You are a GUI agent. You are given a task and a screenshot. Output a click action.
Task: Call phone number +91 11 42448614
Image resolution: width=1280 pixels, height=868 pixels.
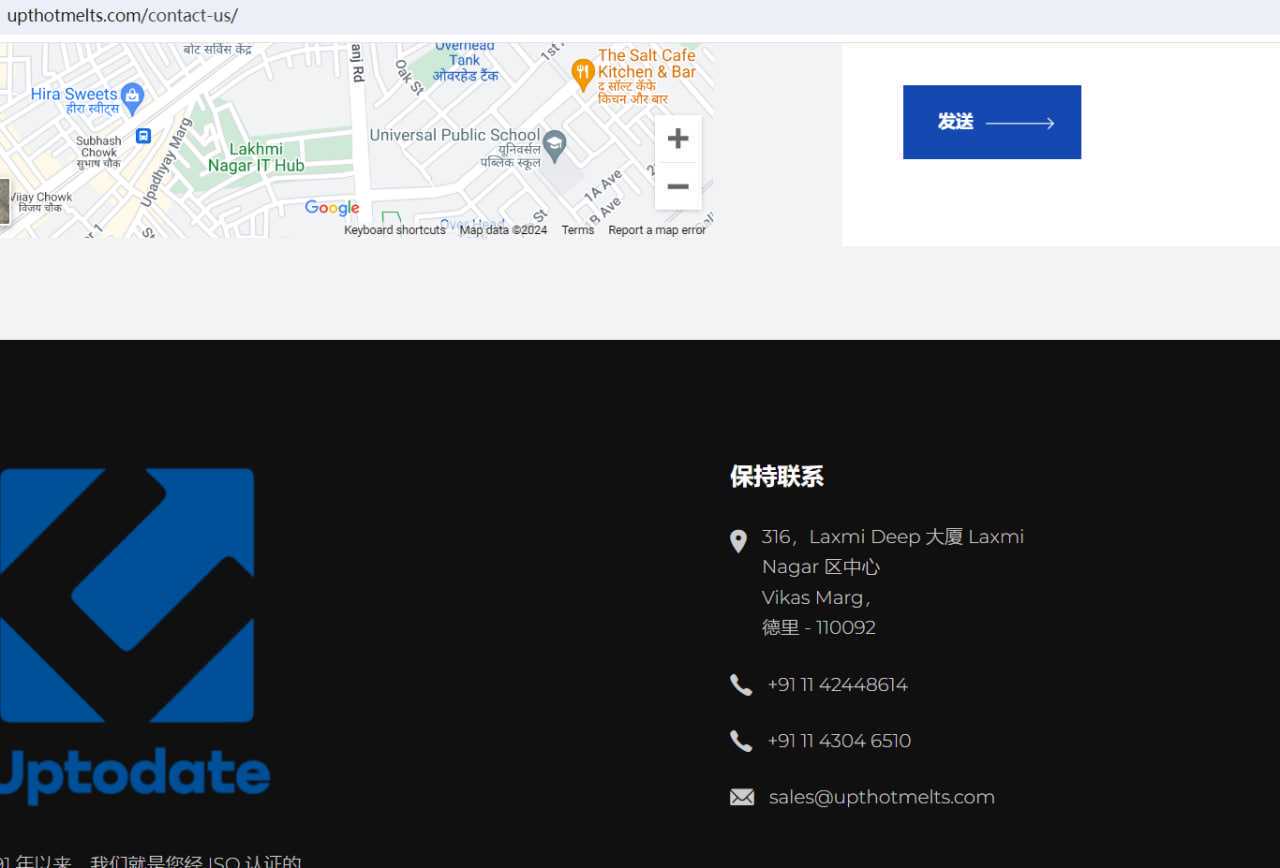point(837,685)
